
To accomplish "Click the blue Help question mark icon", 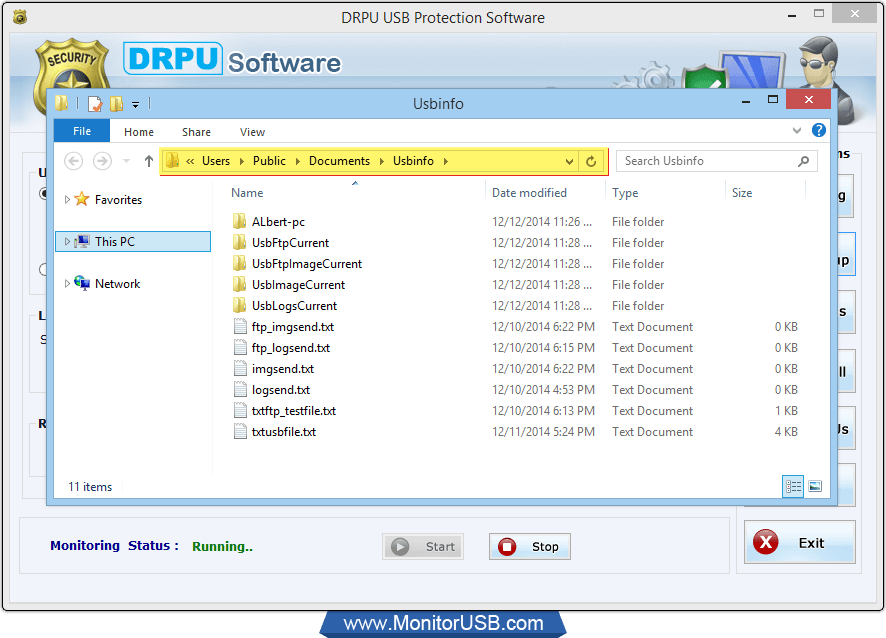I will [x=819, y=131].
